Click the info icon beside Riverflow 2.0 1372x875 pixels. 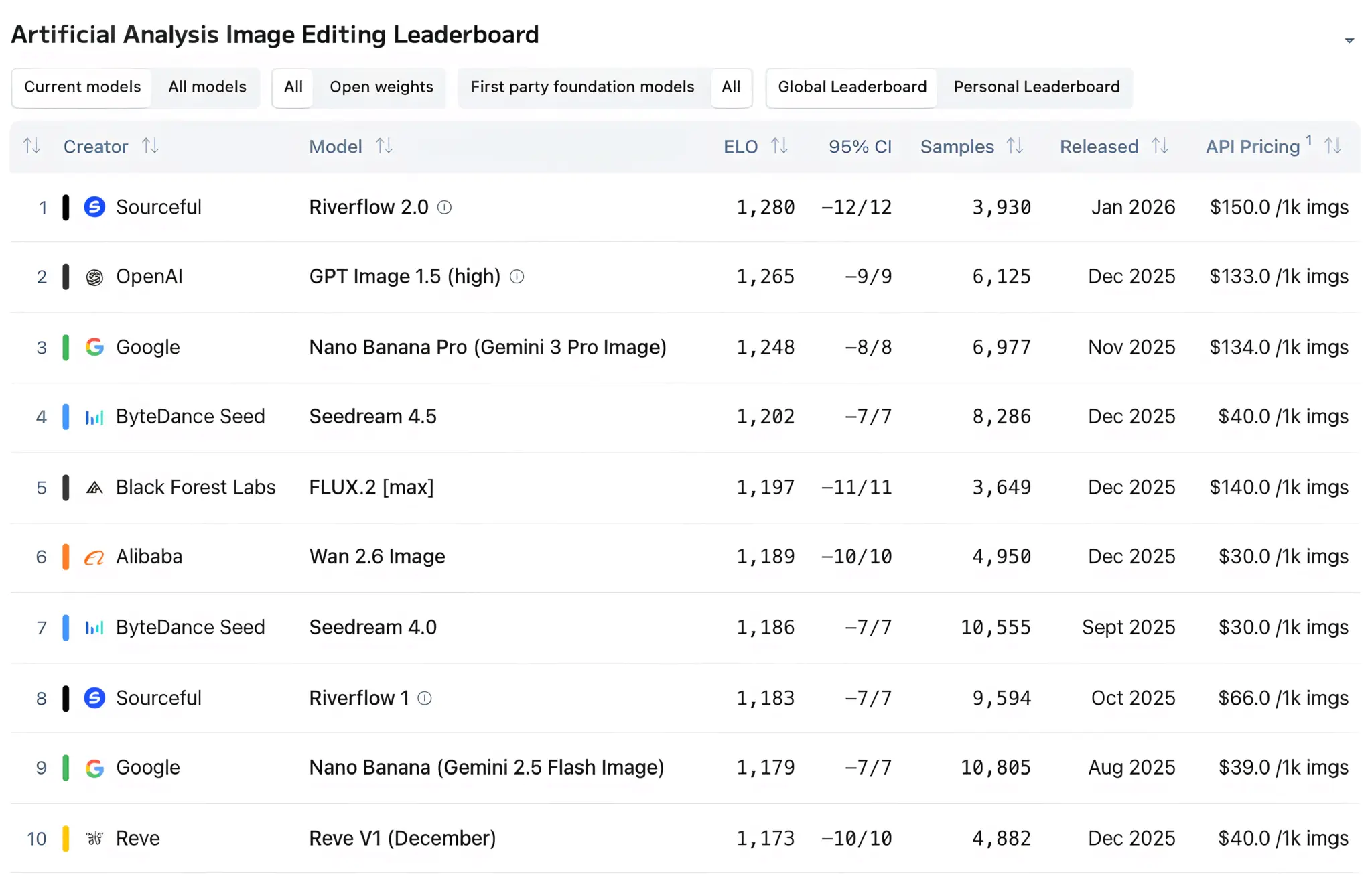[x=444, y=208]
